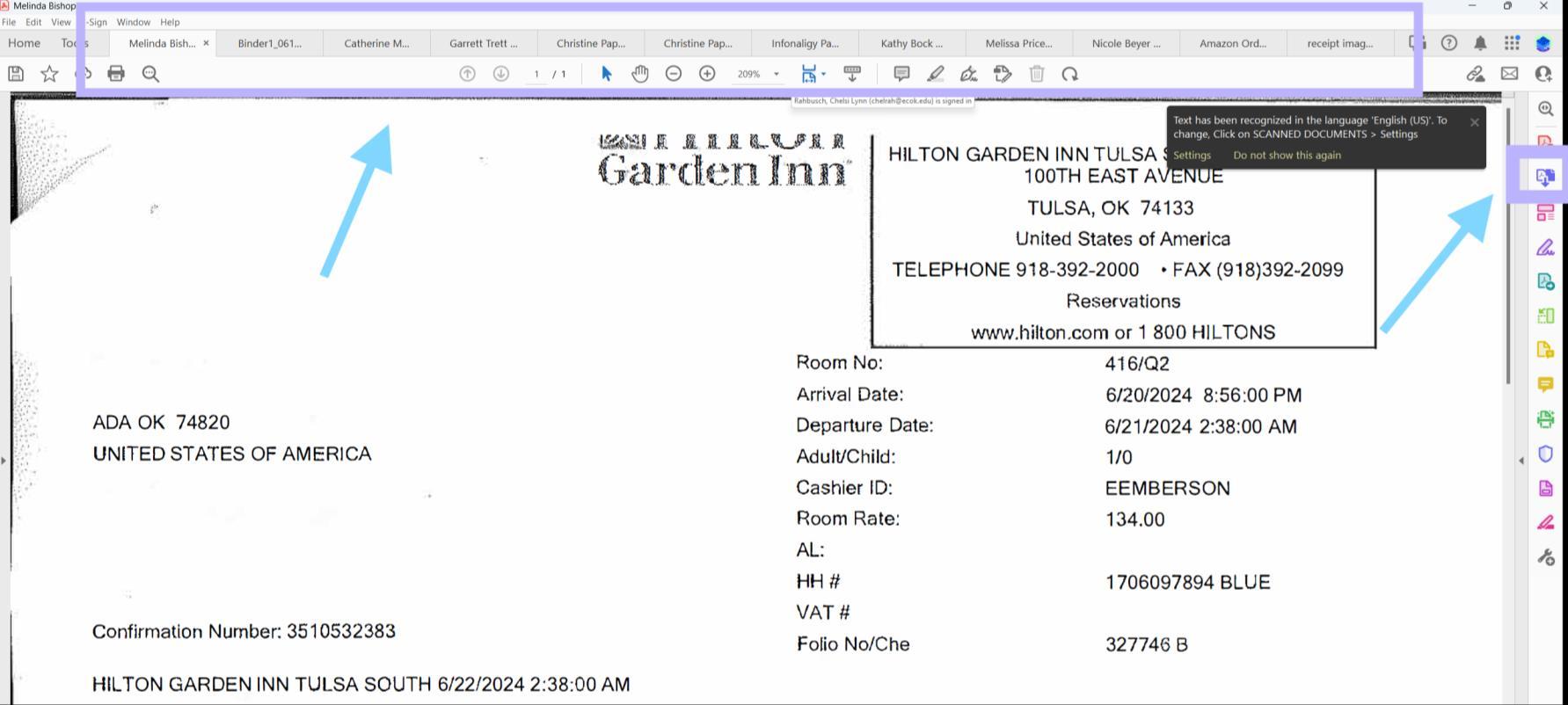Open the purple Fill & Sign tool
1568x705 pixels.
pos(1545,247)
